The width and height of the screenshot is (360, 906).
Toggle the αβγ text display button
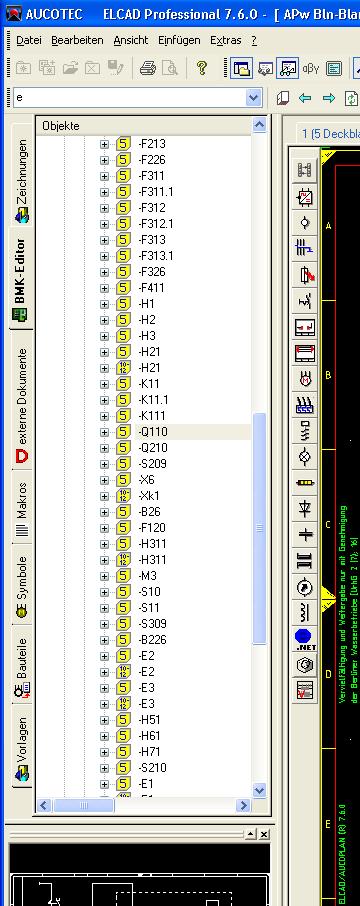311,69
